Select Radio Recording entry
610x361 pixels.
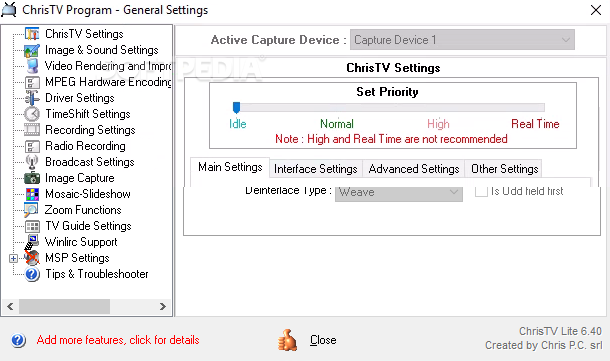click(x=85, y=146)
